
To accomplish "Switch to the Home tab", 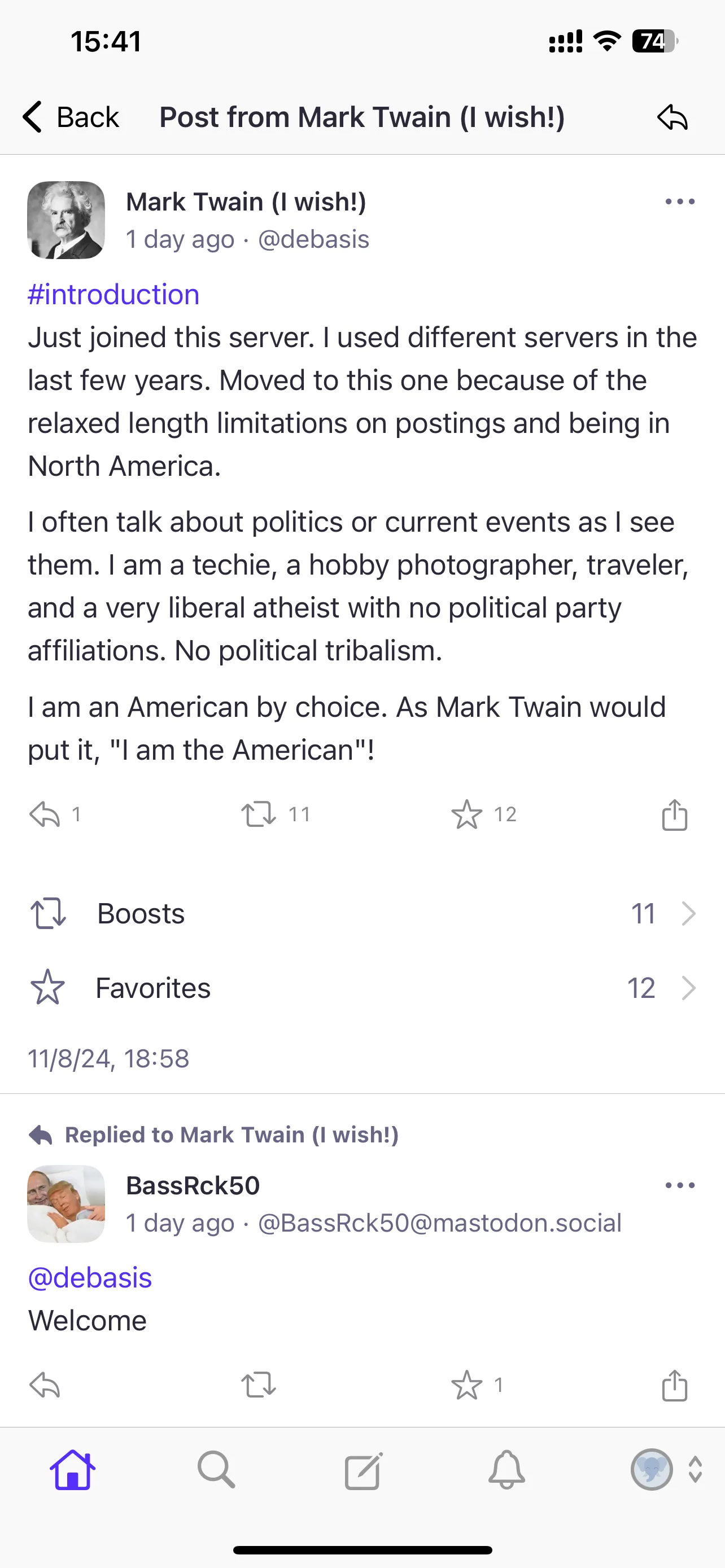I will 72,1470.
